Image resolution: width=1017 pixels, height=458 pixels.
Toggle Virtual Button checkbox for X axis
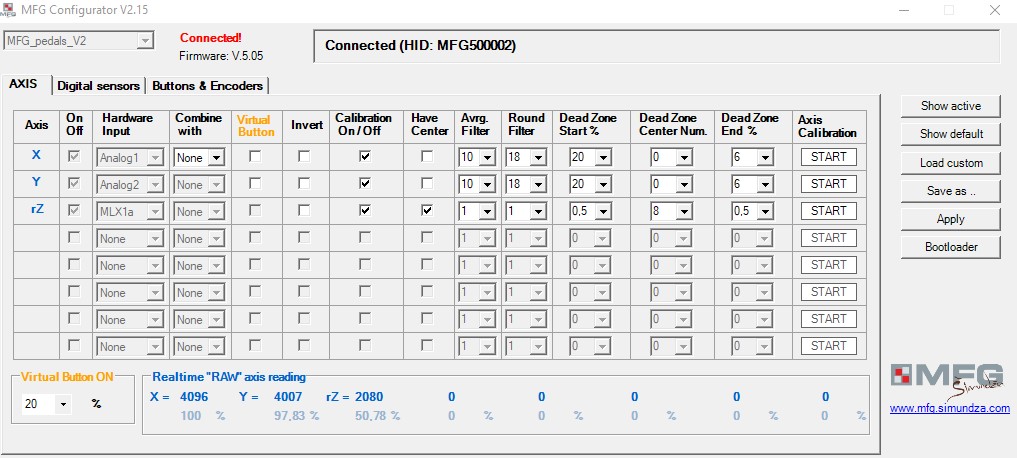[x=256, y=157]
